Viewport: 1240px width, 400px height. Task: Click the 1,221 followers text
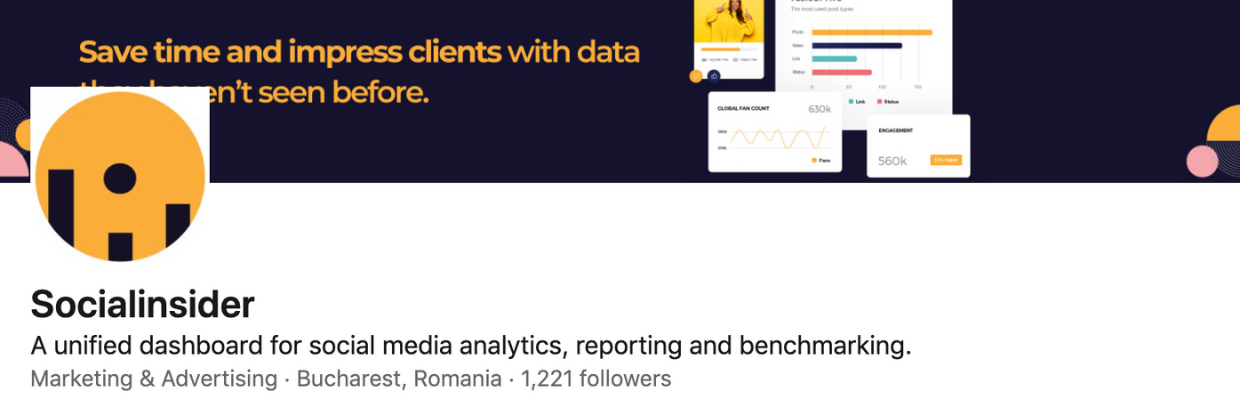click(x=596, y=379)
